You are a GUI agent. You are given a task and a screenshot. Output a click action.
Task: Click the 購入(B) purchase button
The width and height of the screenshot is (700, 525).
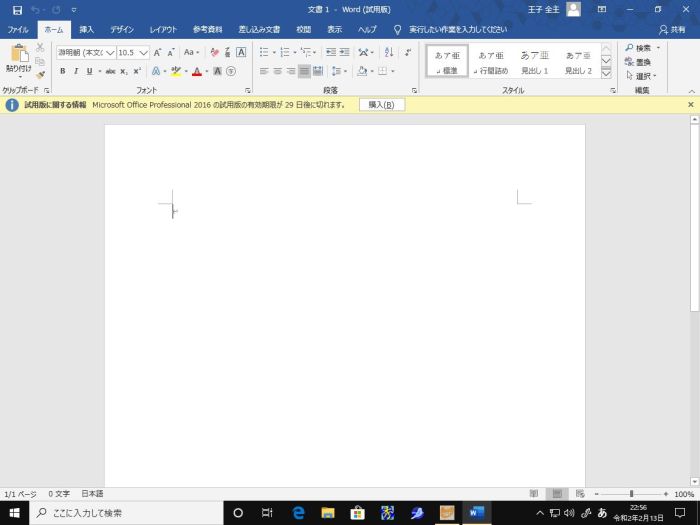coord(381,104)
